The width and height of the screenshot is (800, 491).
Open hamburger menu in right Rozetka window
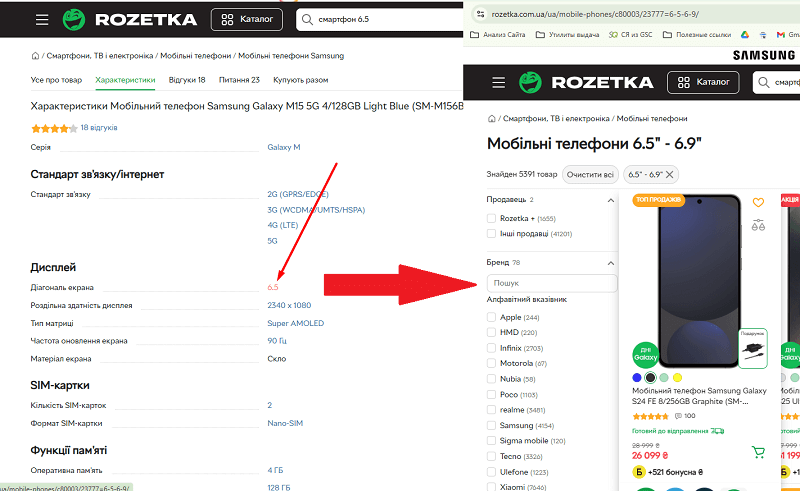[498, 83]
